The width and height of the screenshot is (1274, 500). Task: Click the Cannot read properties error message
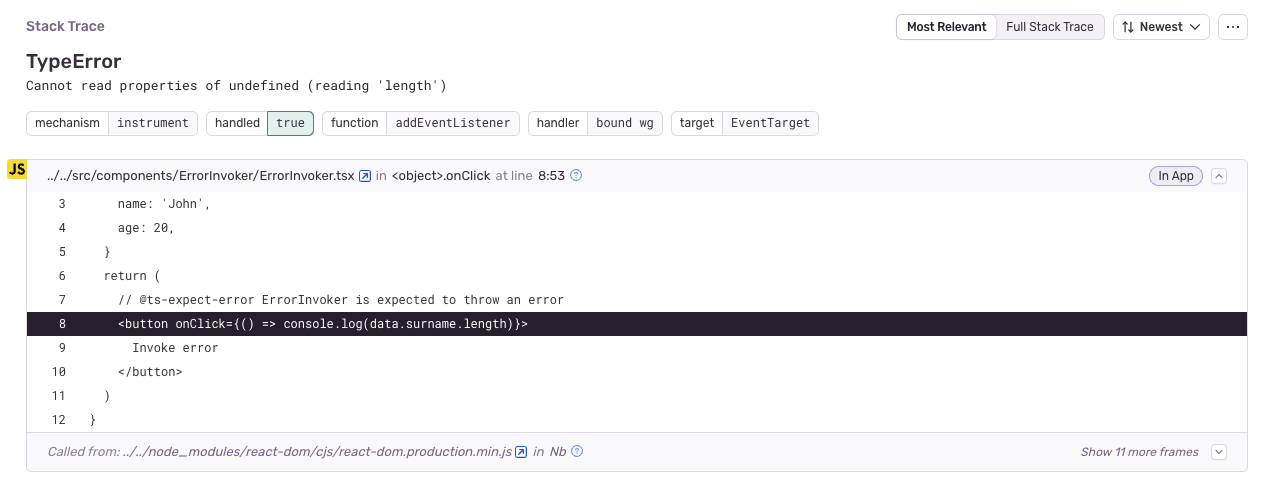point(236,86)
